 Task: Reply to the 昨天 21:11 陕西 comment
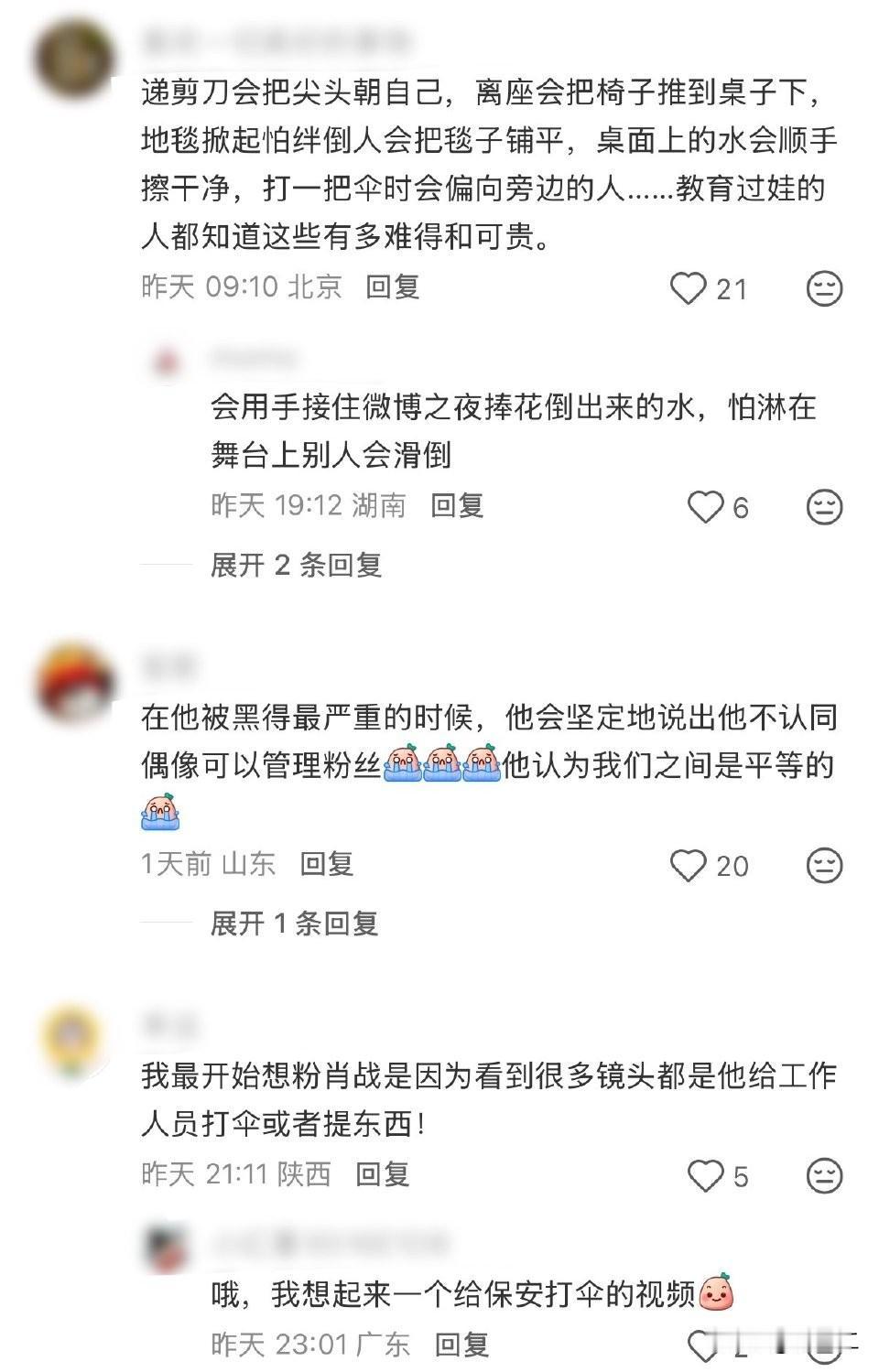(382, 1173)
